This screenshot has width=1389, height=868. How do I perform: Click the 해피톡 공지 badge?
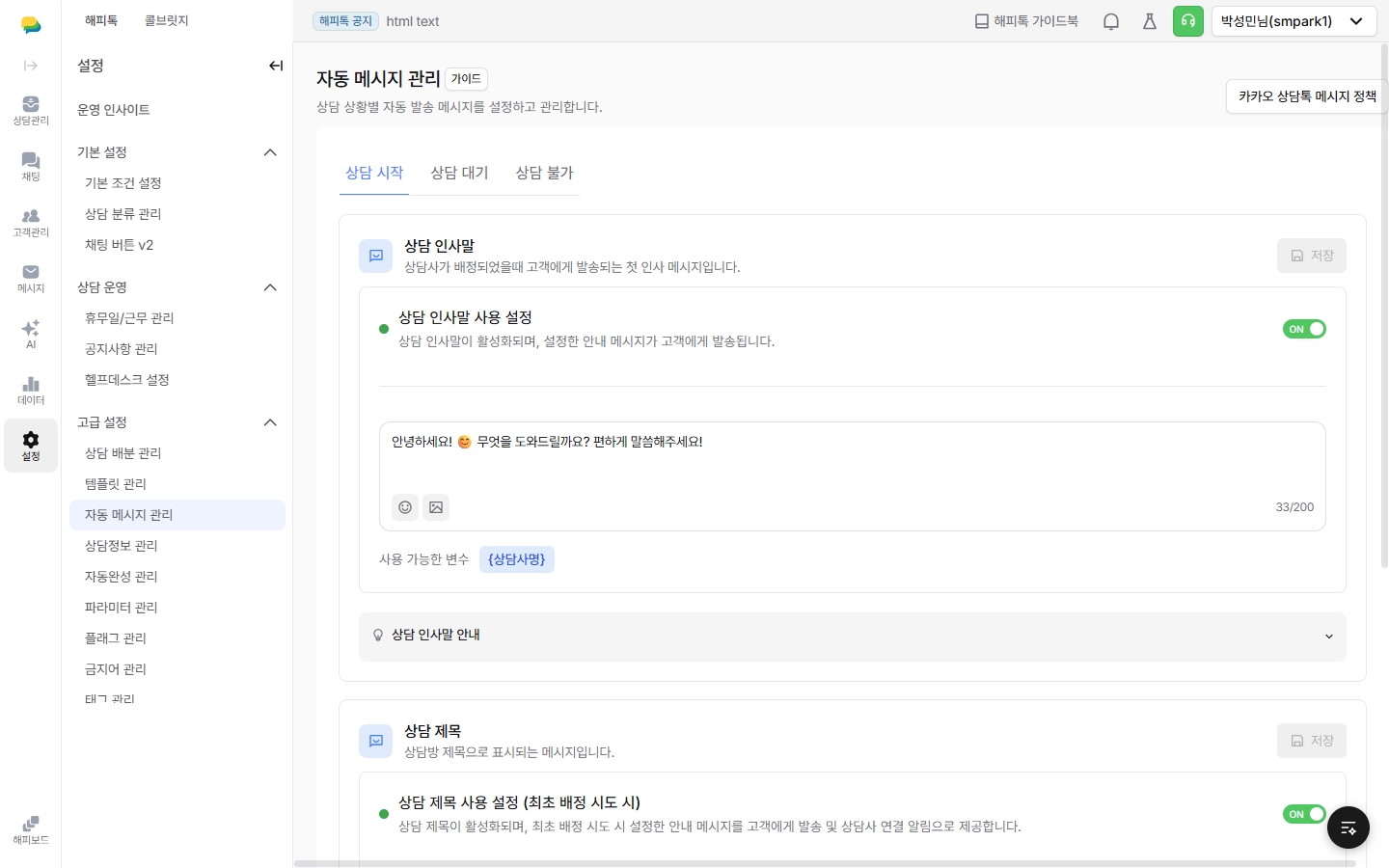pos(345,21)
